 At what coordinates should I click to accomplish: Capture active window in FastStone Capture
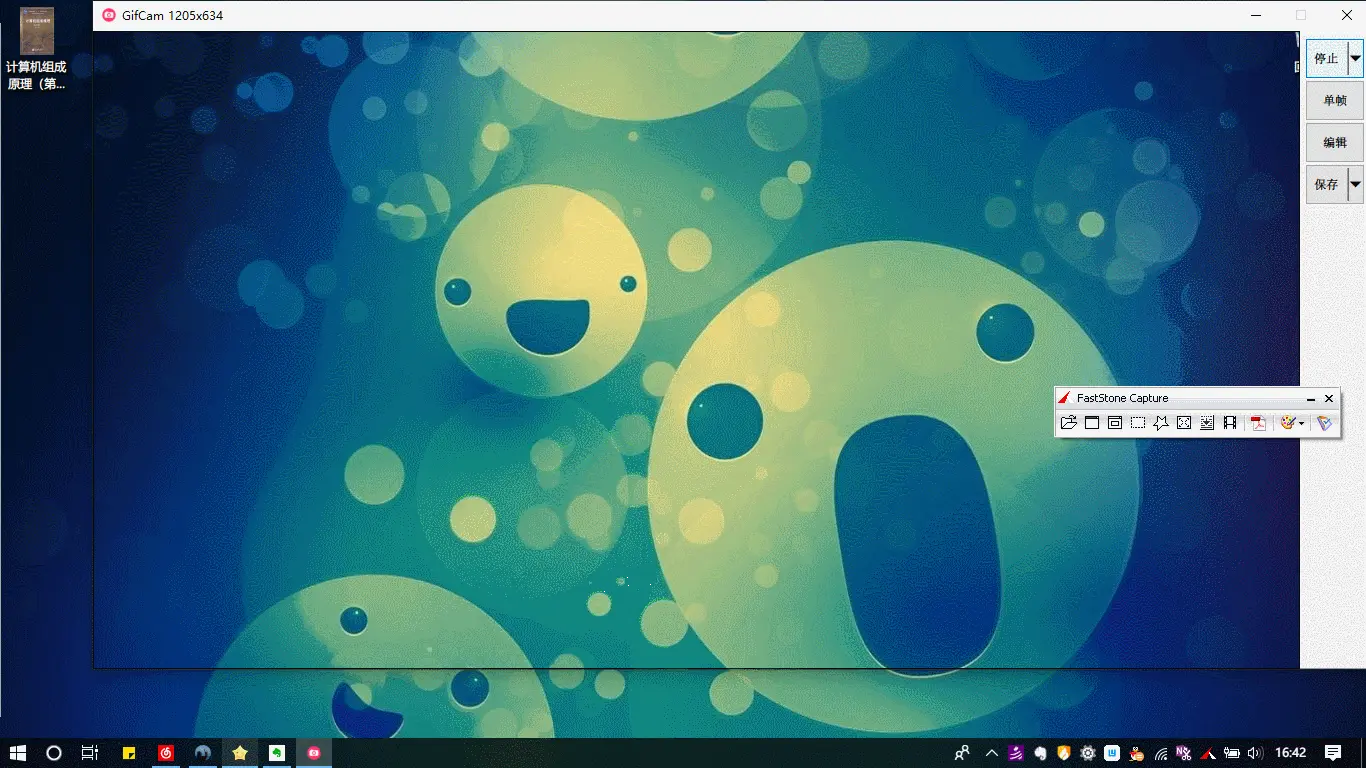1092,423
